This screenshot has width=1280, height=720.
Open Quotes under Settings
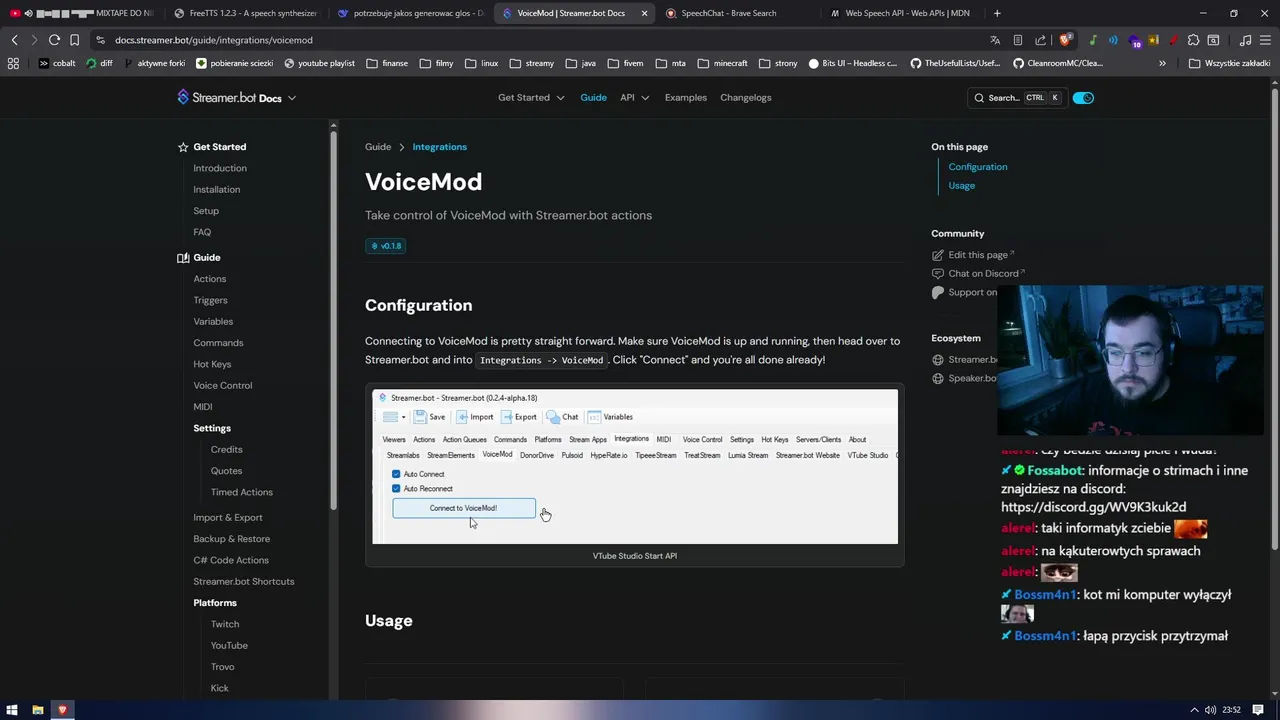coord(227,471)
